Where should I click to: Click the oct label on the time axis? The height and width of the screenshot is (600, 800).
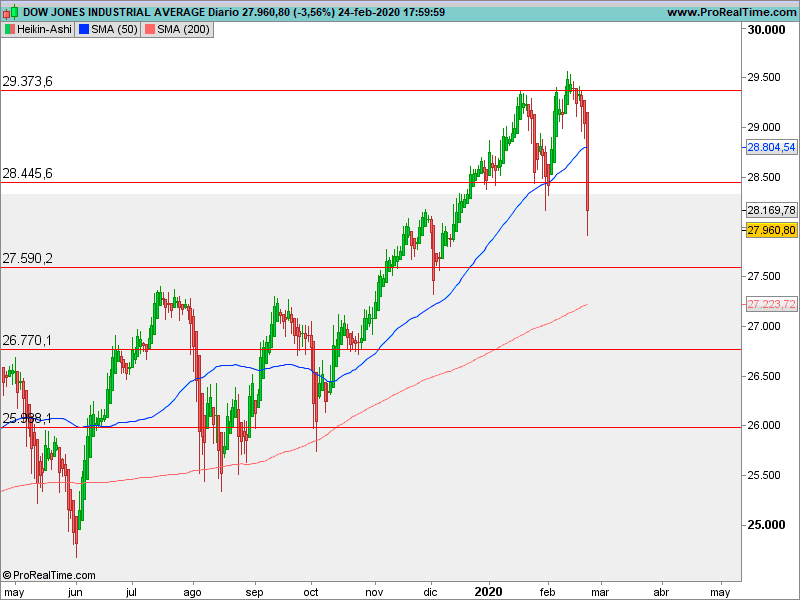click(x=311, y=592)
